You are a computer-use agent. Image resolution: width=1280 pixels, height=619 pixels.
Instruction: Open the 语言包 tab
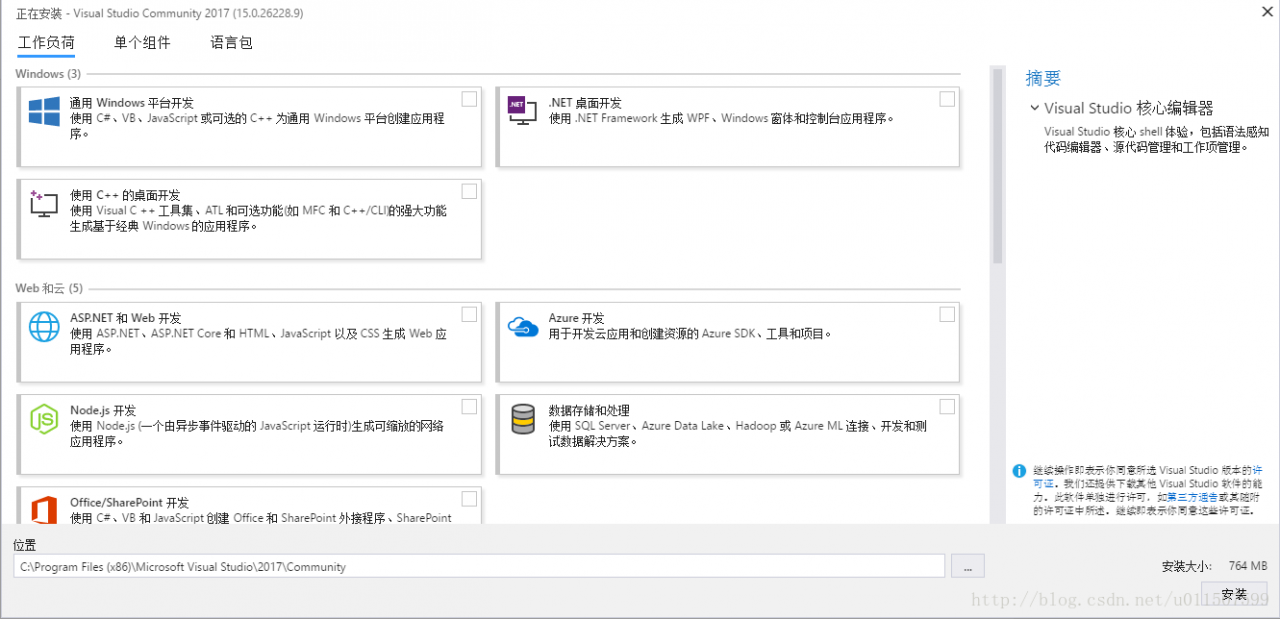[231, 43]
